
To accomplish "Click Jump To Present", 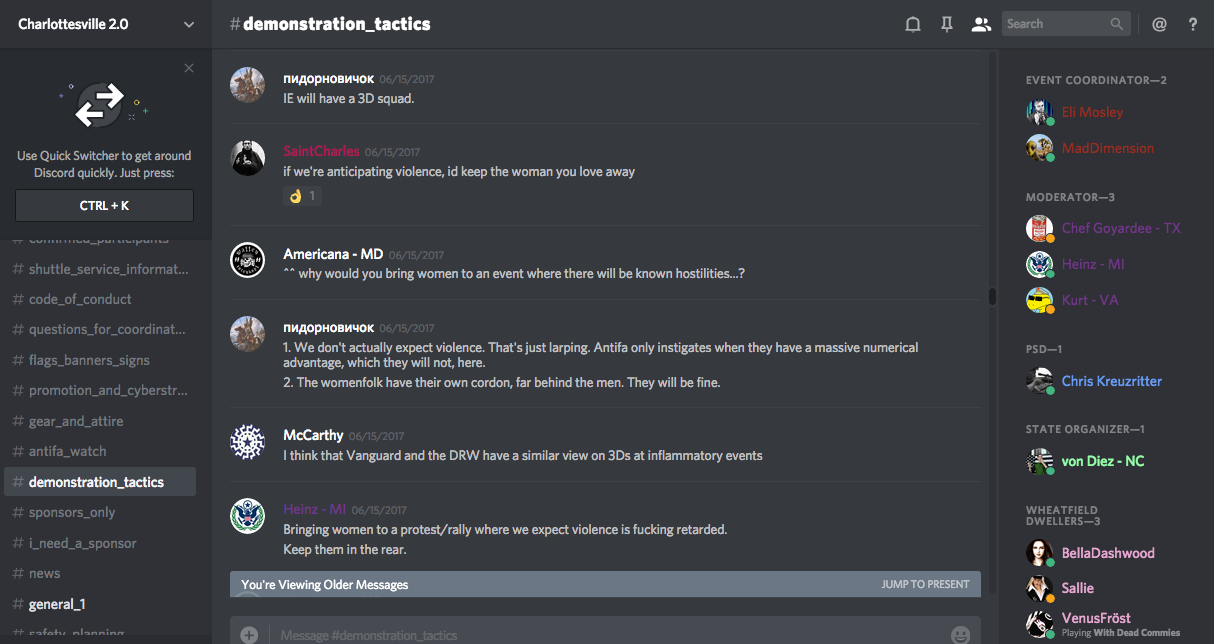I will coord(925,584).
